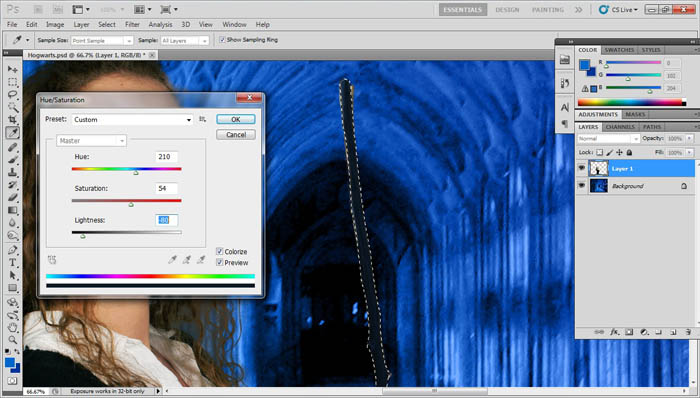Viewport: 700px width, 398px height.
Task: Open the Filter menu
Action: coord(132,25)
